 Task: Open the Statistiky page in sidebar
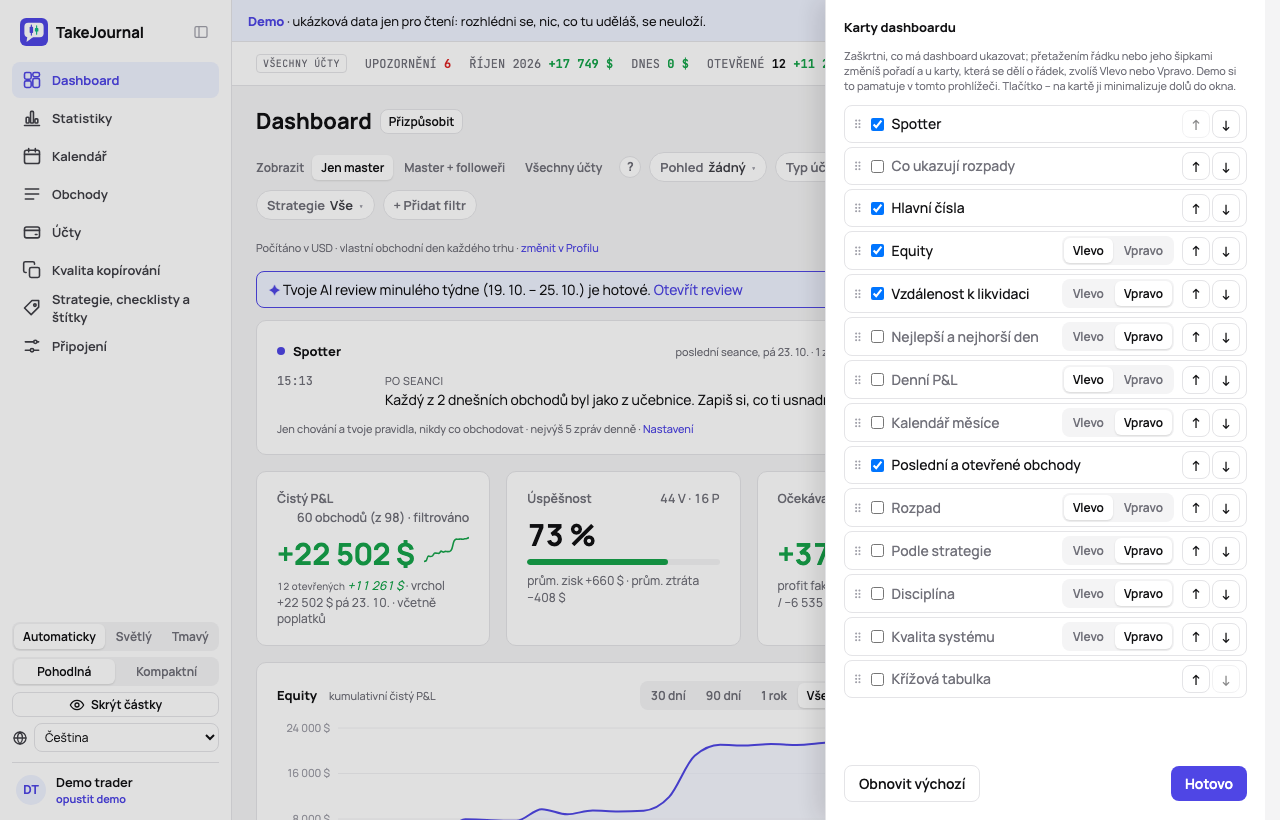[x=115, y=118]
